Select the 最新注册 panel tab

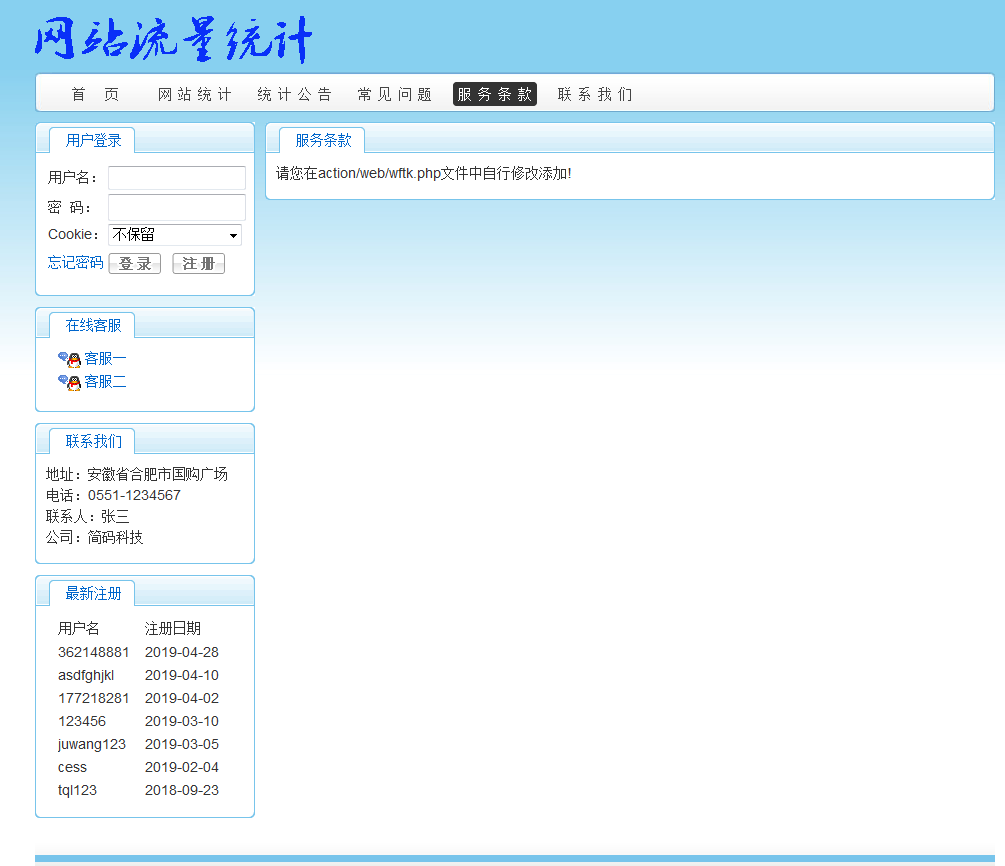(93, 593)
